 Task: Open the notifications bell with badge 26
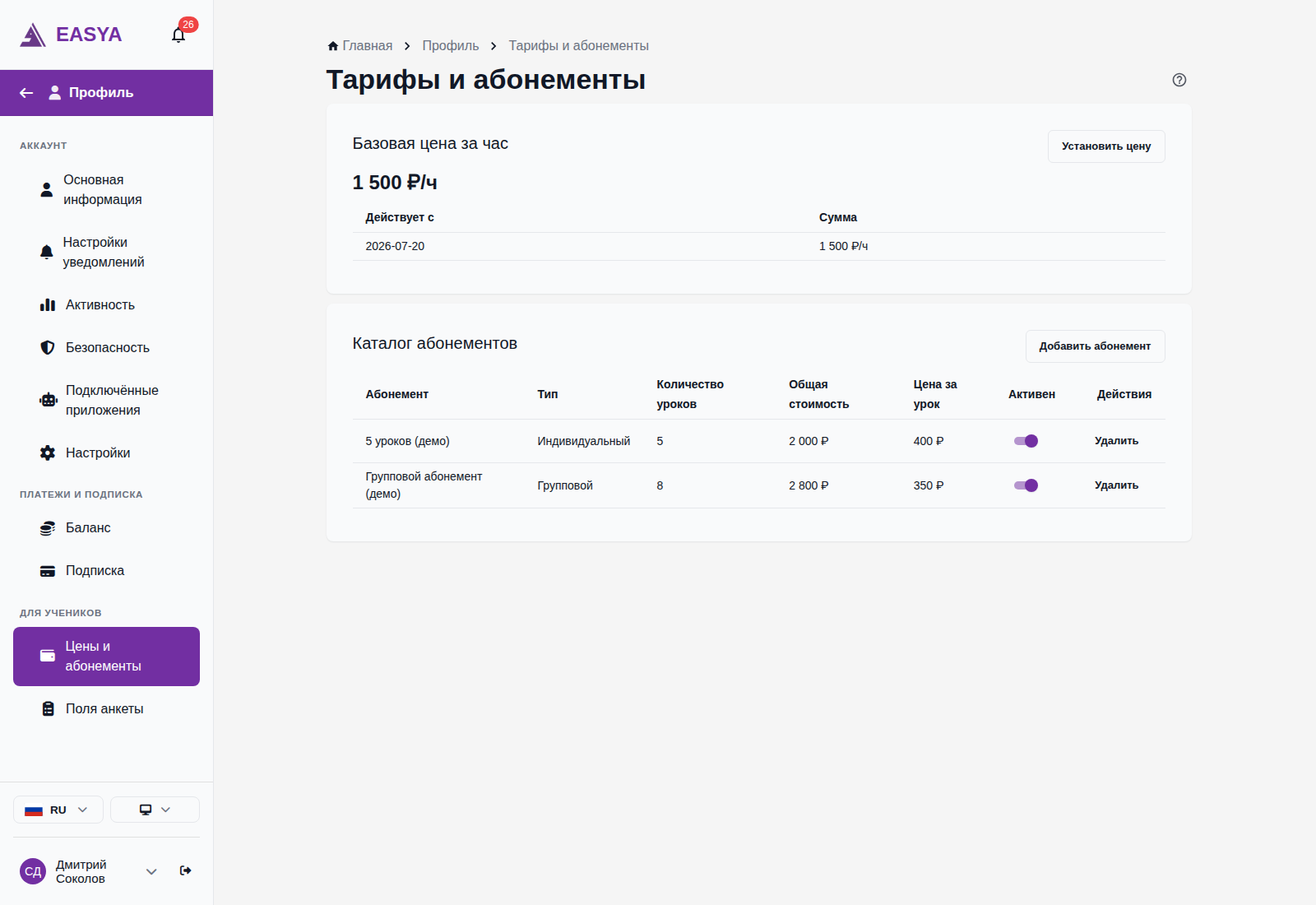point(178,35)
